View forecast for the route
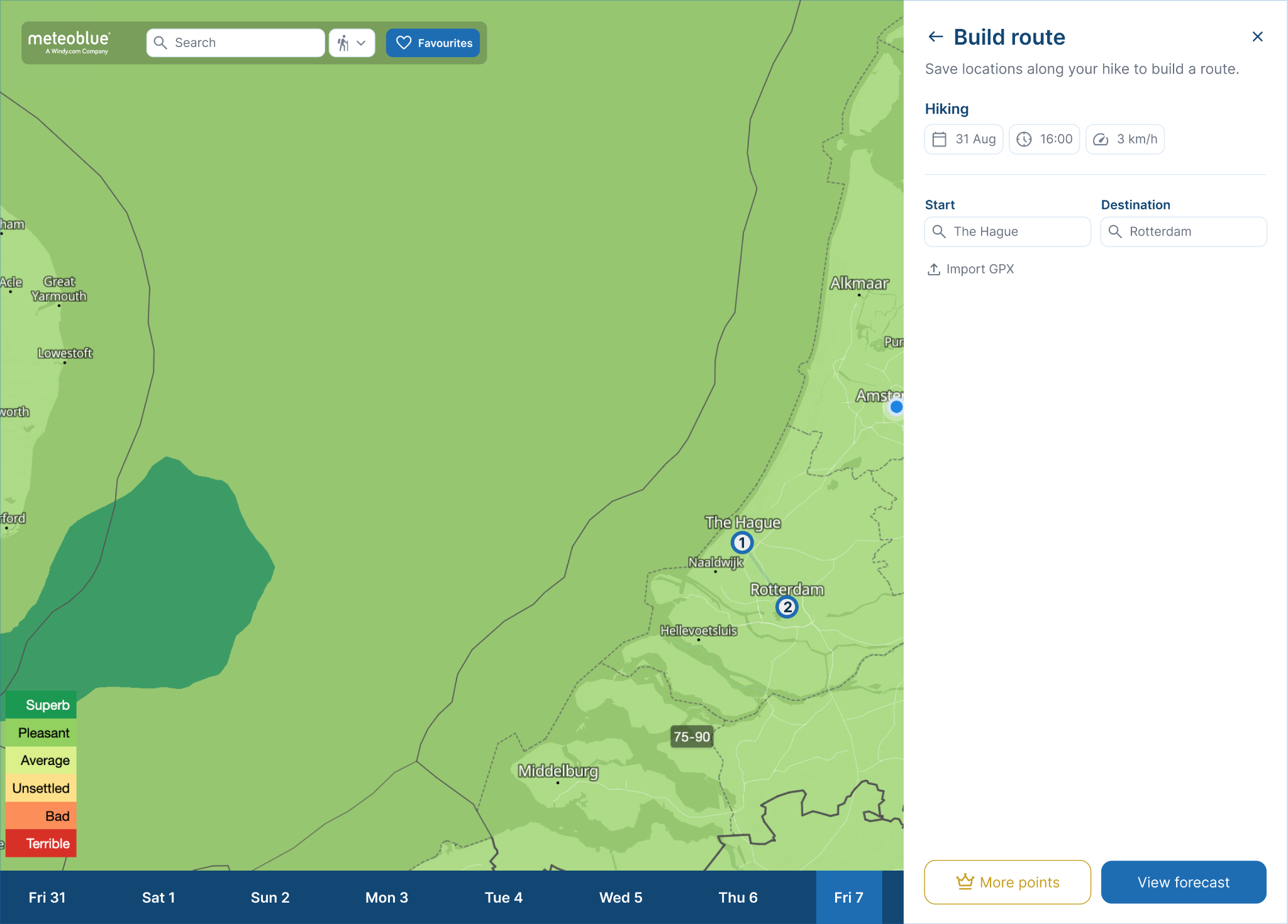1288x924 pixels. (x=1184, y=882)
